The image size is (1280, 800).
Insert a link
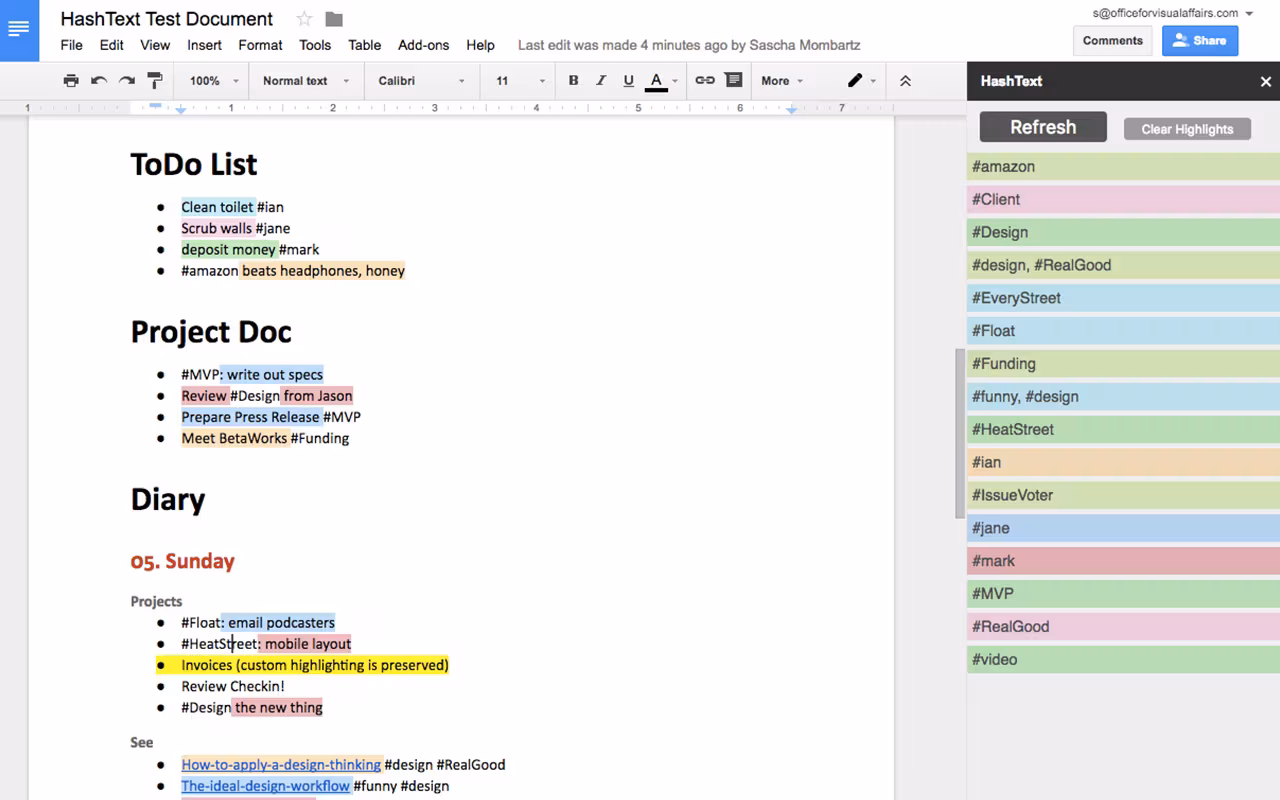(705, 81)
